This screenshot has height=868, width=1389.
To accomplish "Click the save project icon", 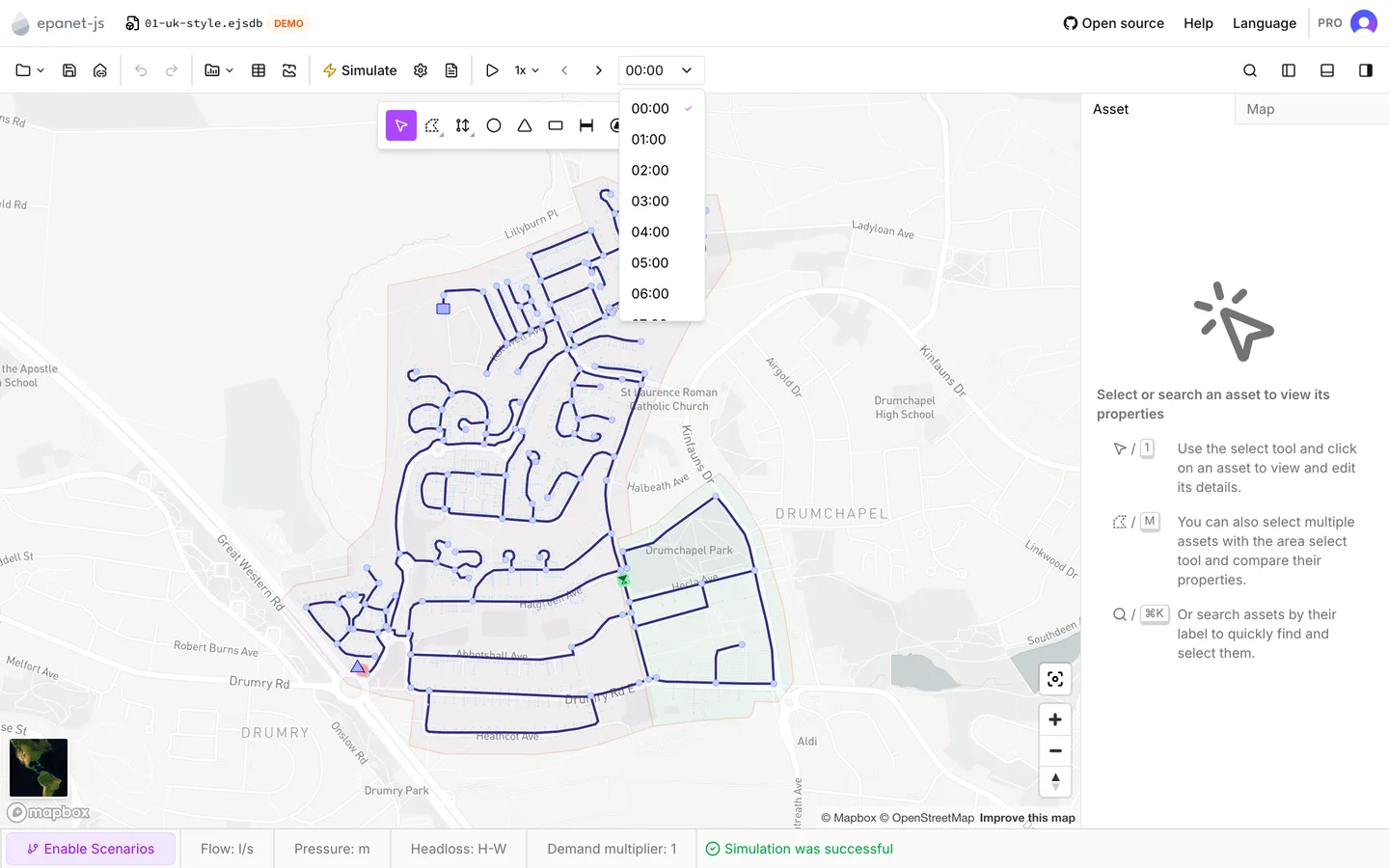I will point(69,70).
